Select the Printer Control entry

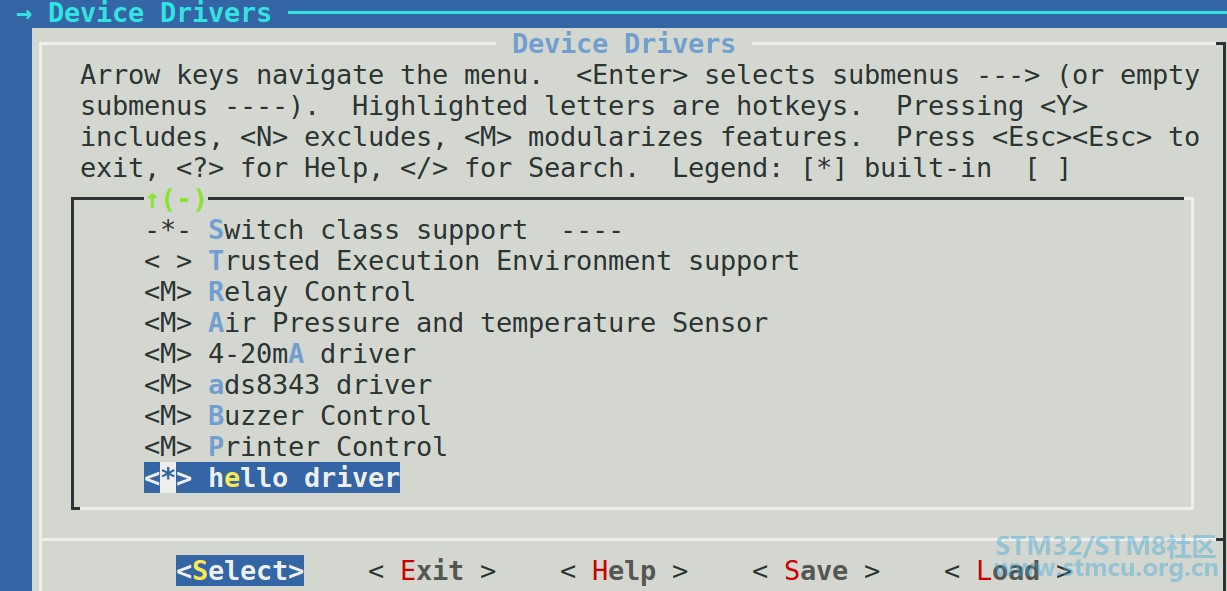coord(328,447)
